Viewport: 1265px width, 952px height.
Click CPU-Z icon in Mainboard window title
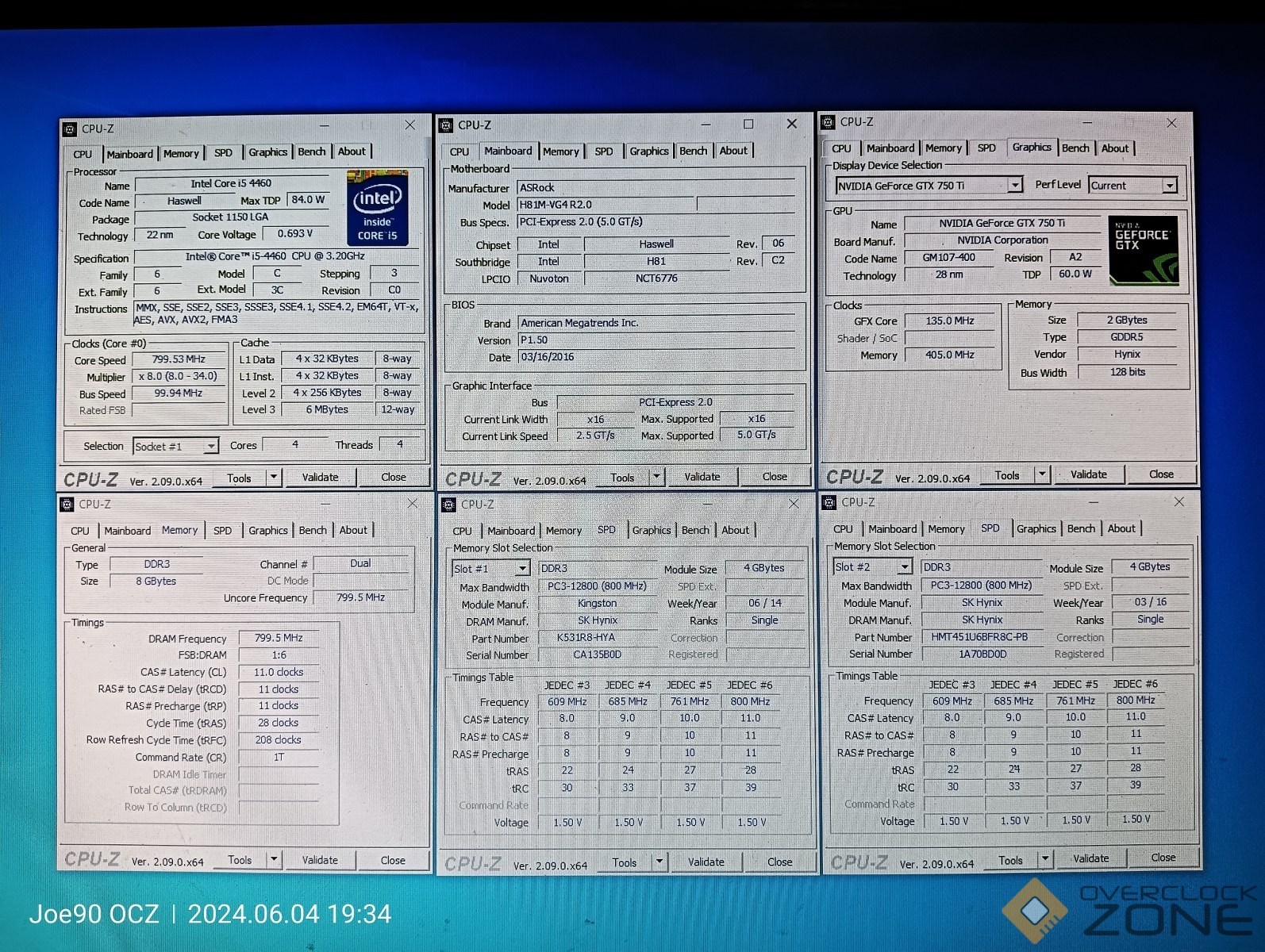pyautogui.click(x=446, y=125)
